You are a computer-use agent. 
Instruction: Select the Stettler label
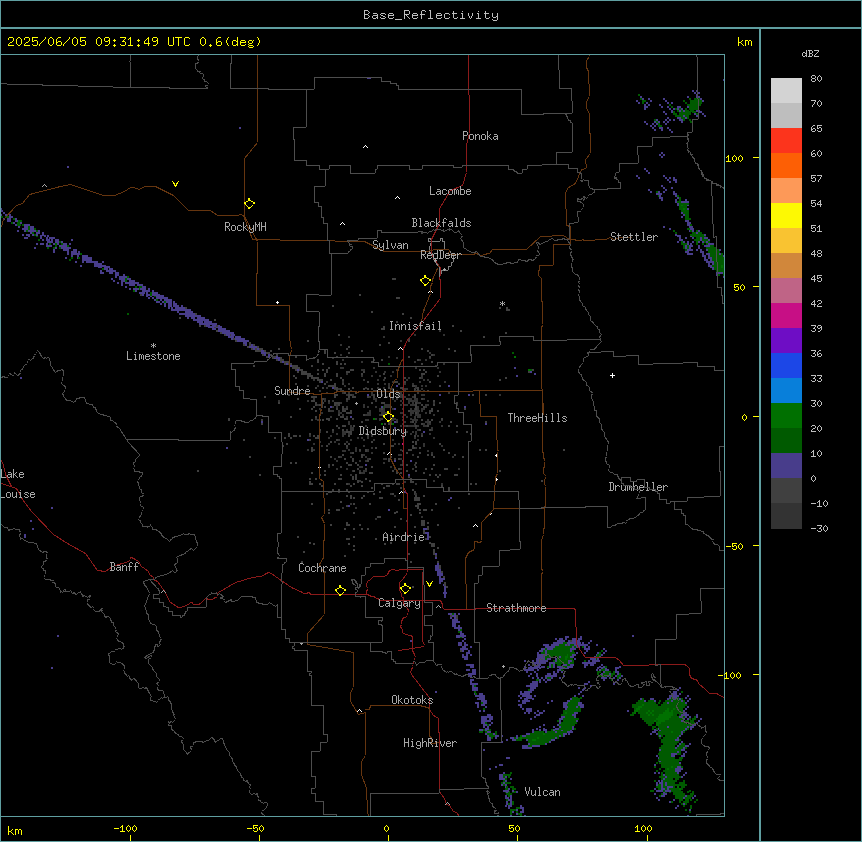click(634, 237)
